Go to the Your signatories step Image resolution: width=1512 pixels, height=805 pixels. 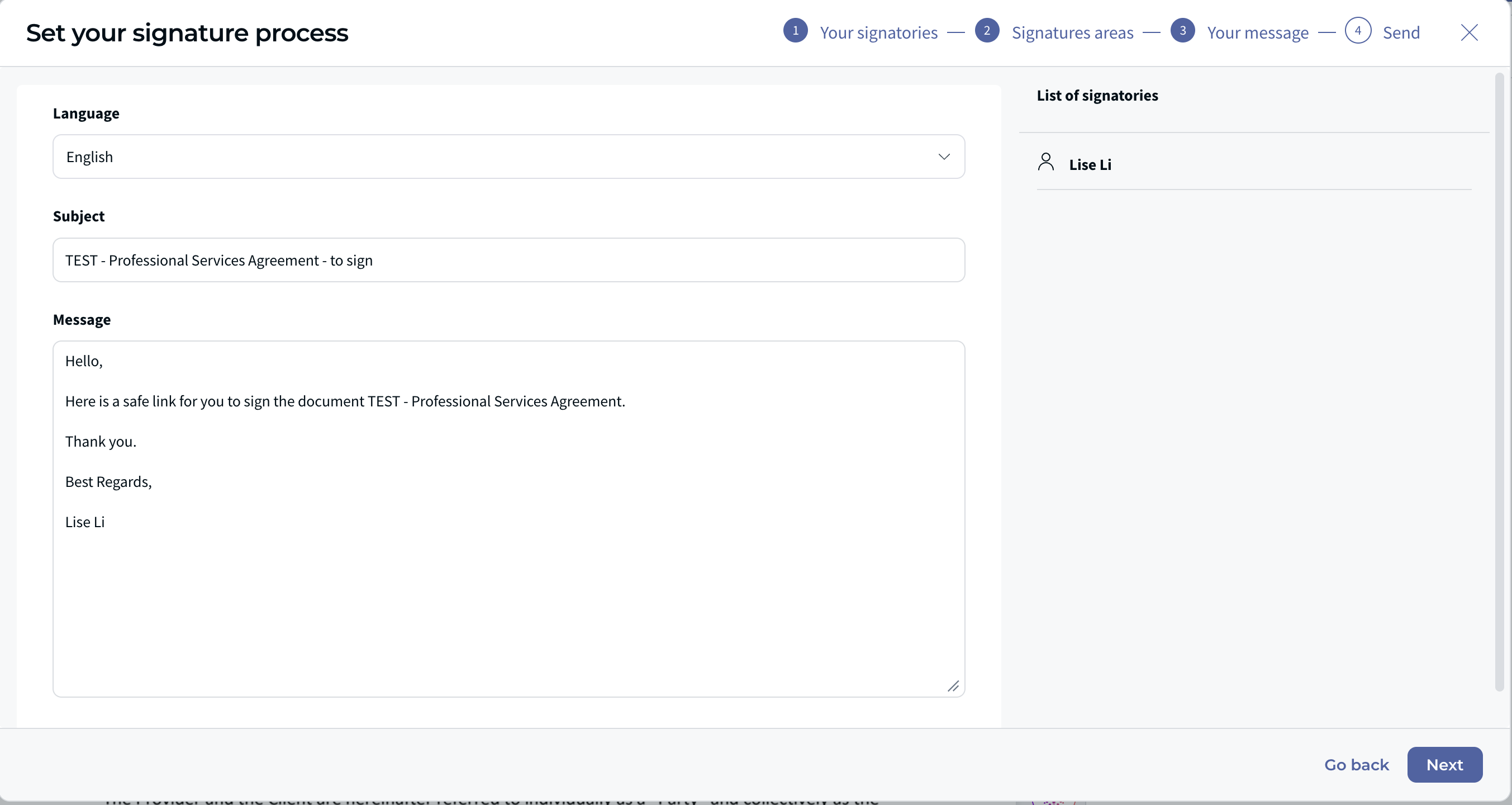[878, 32]
